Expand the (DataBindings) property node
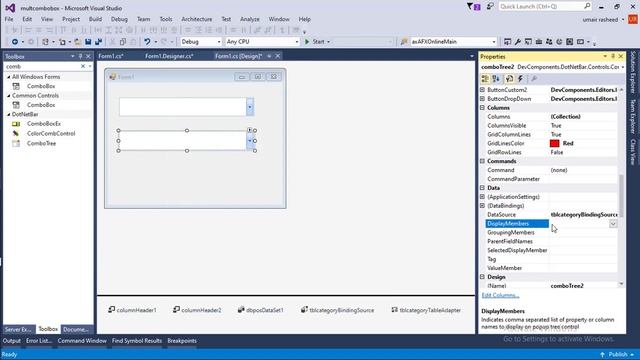This screenshot has width=640, height=360. click(482, 206)
